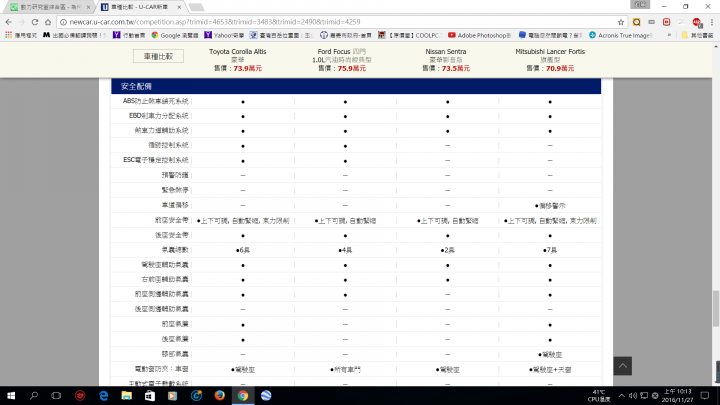Click the page vertical scrollbar thumb

(x=716, y=308)
